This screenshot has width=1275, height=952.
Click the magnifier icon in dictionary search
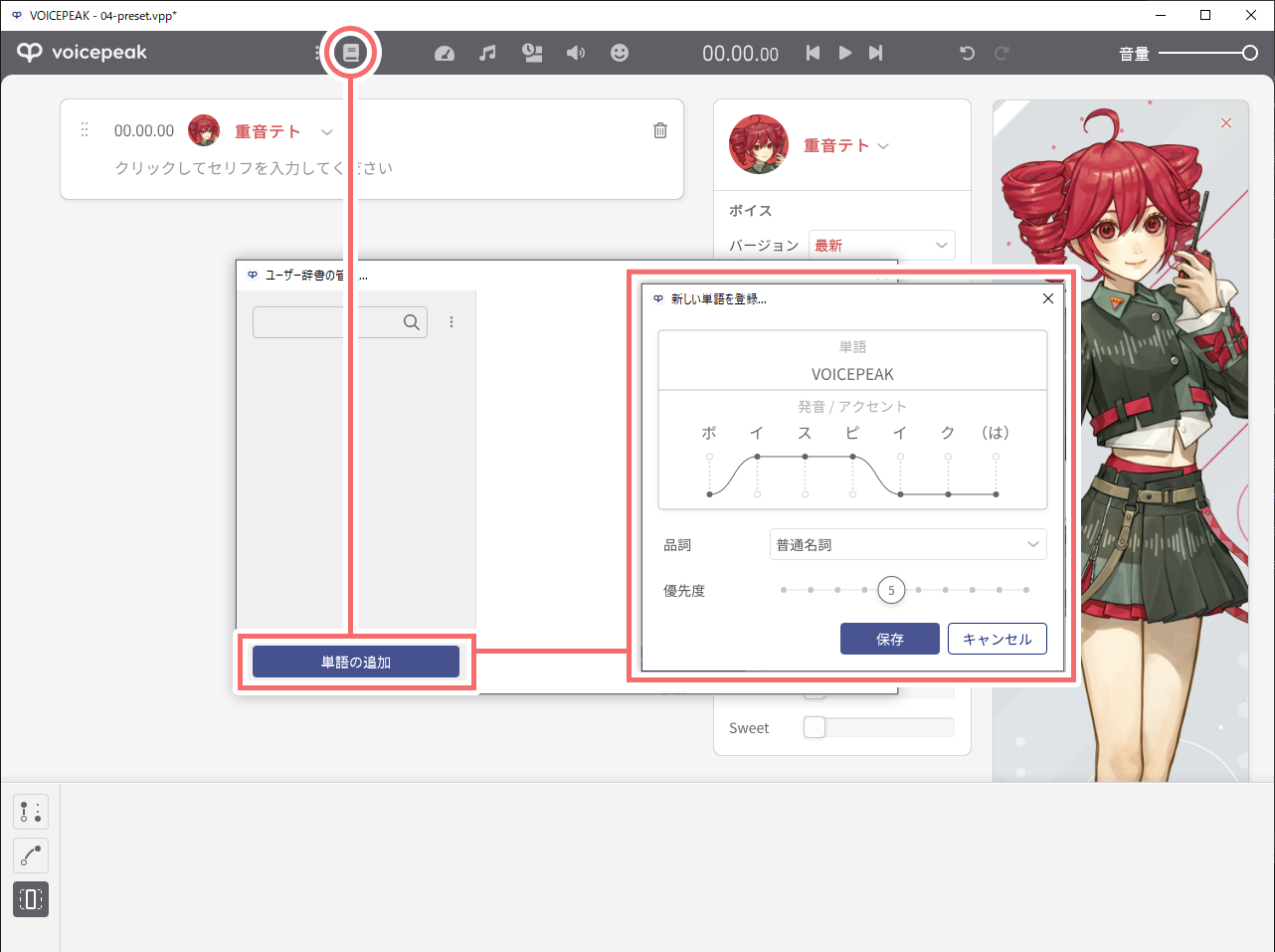tap(412, 322)
